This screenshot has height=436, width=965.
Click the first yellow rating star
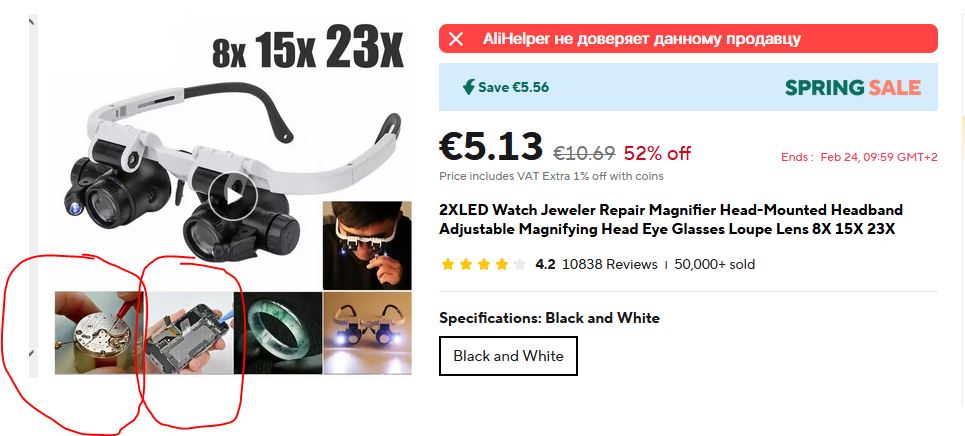(x=447, y=265)
